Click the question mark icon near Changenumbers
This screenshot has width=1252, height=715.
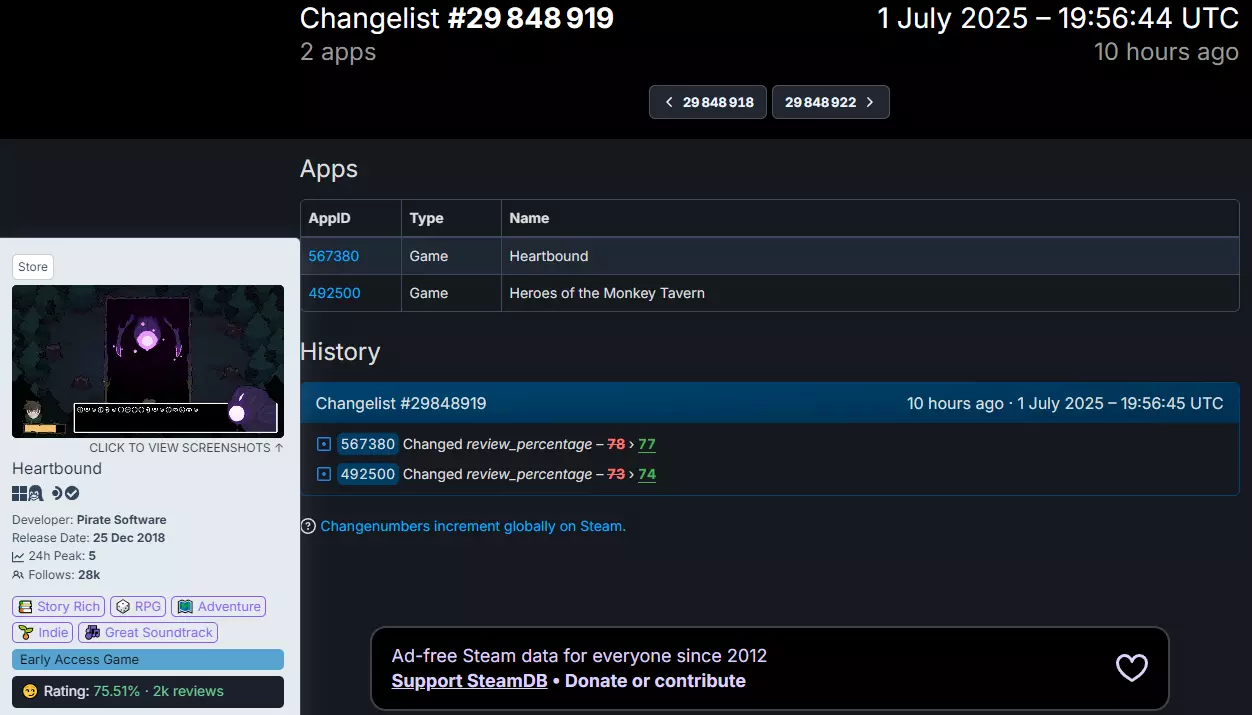[308, 526]
